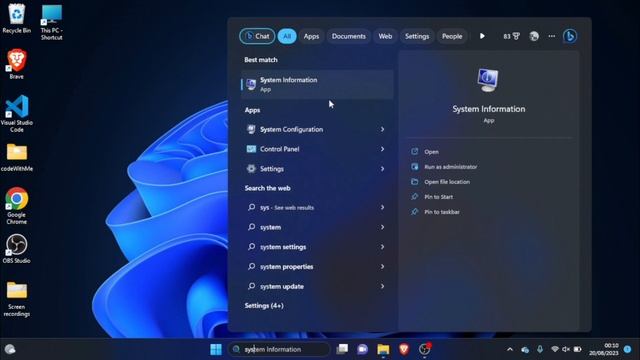
Task: Open the Recycle Bin desktop icon
Action: [16, 18]
